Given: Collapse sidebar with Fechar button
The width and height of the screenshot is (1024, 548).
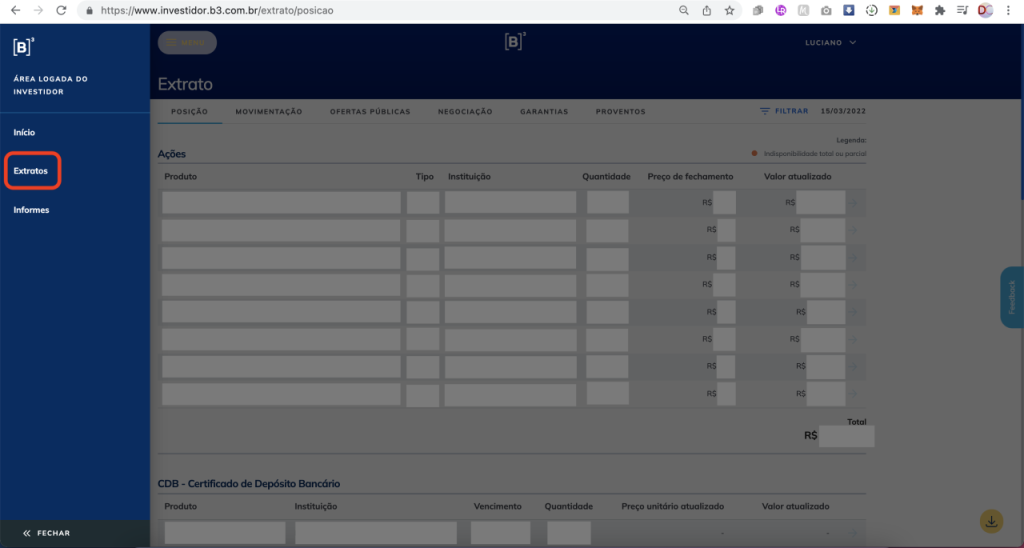Looking at the screenshot, I should (x=46, y=534).
